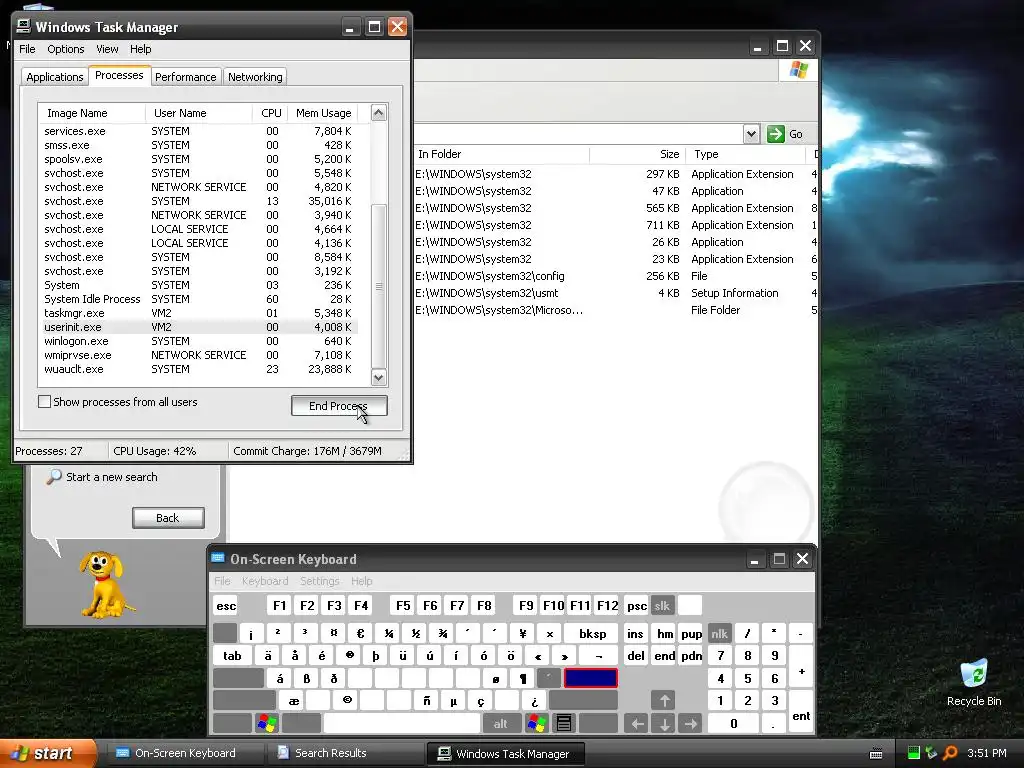Enable Show processes from all users
1024x768 pixels.
coord(44,402)
